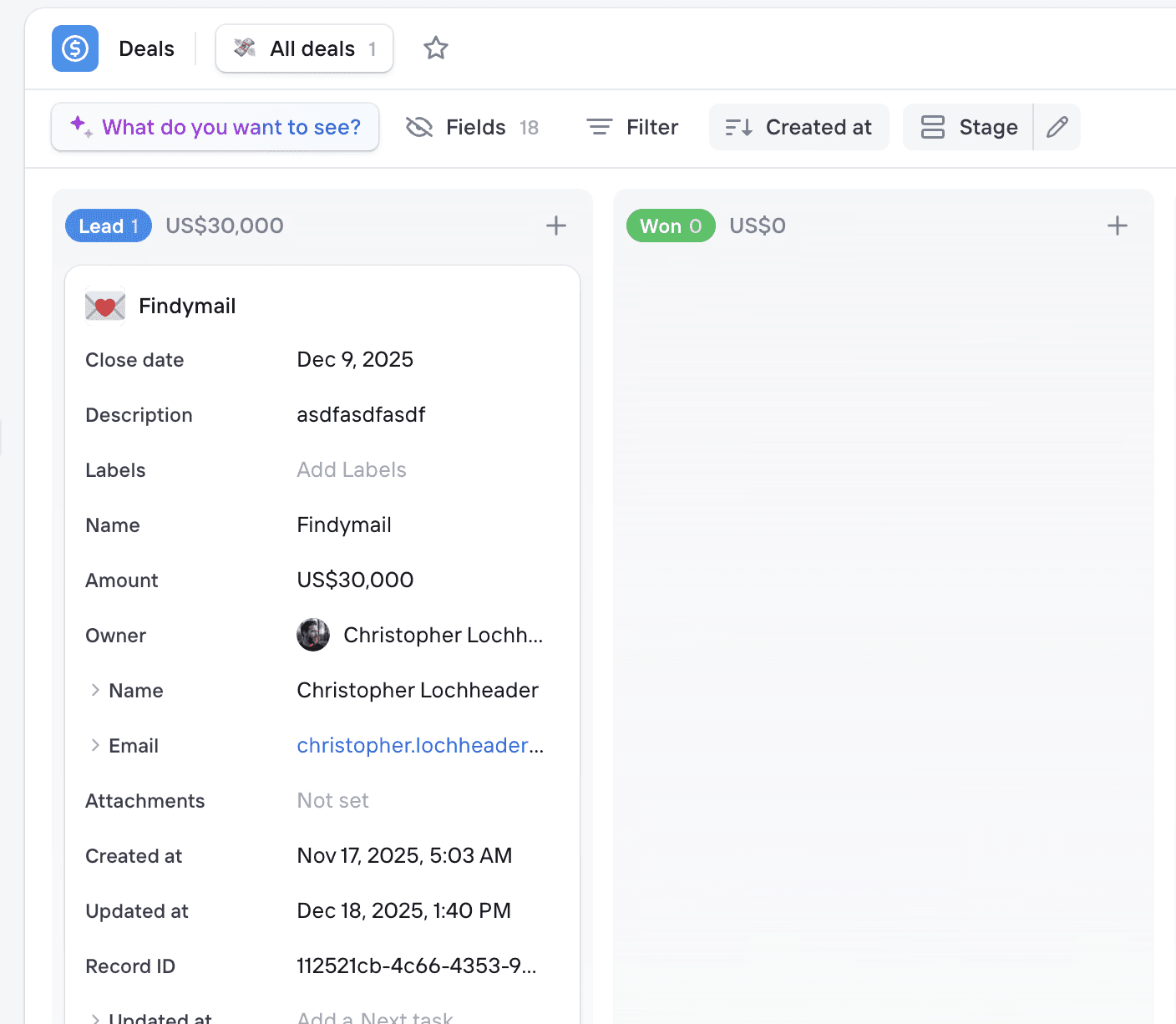Click the Findymail envelope logo
The height and width of the screenshot is (1024, 1176).
(104, 306)
